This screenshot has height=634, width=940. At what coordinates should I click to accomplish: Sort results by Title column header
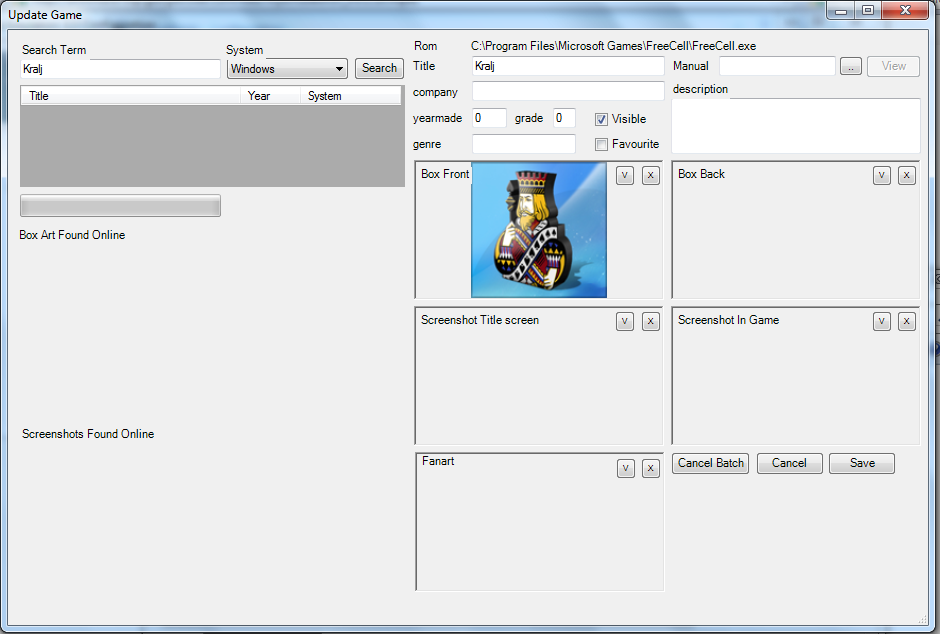point(132,96)
